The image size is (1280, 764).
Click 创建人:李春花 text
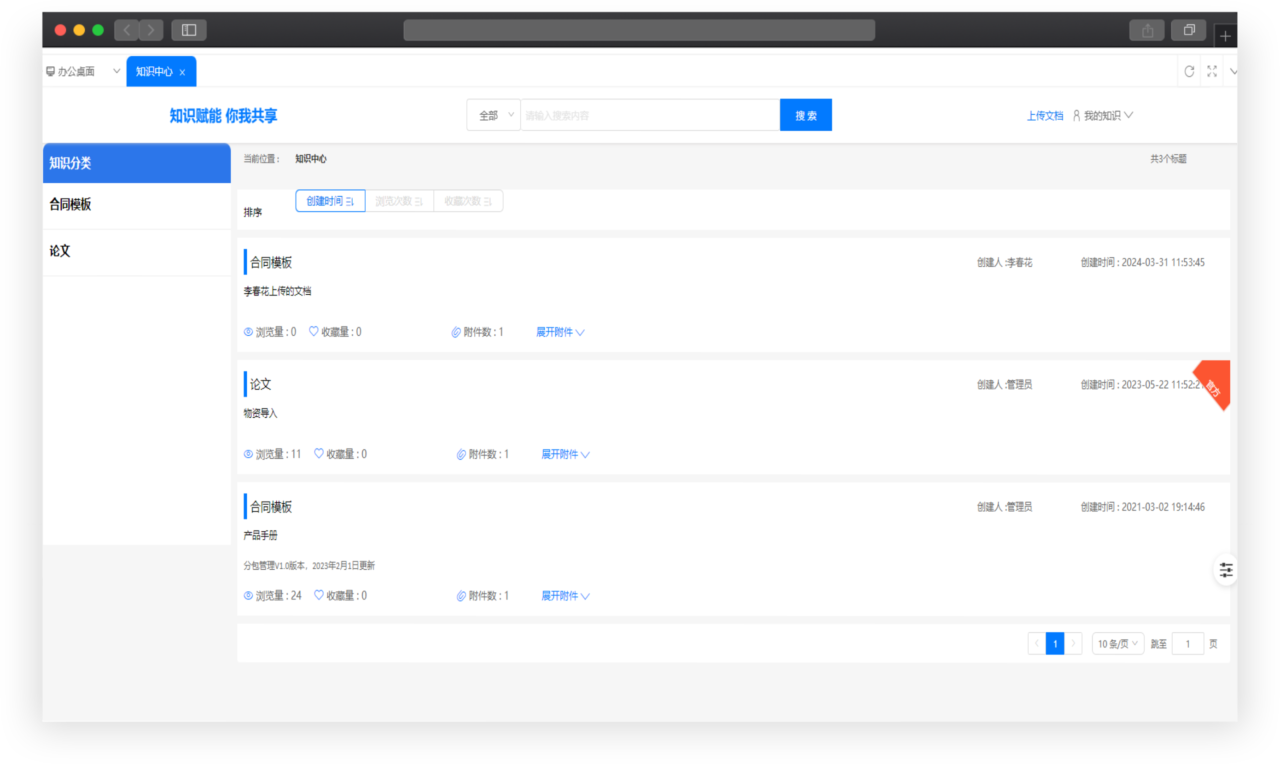(x=1004, y=263)
